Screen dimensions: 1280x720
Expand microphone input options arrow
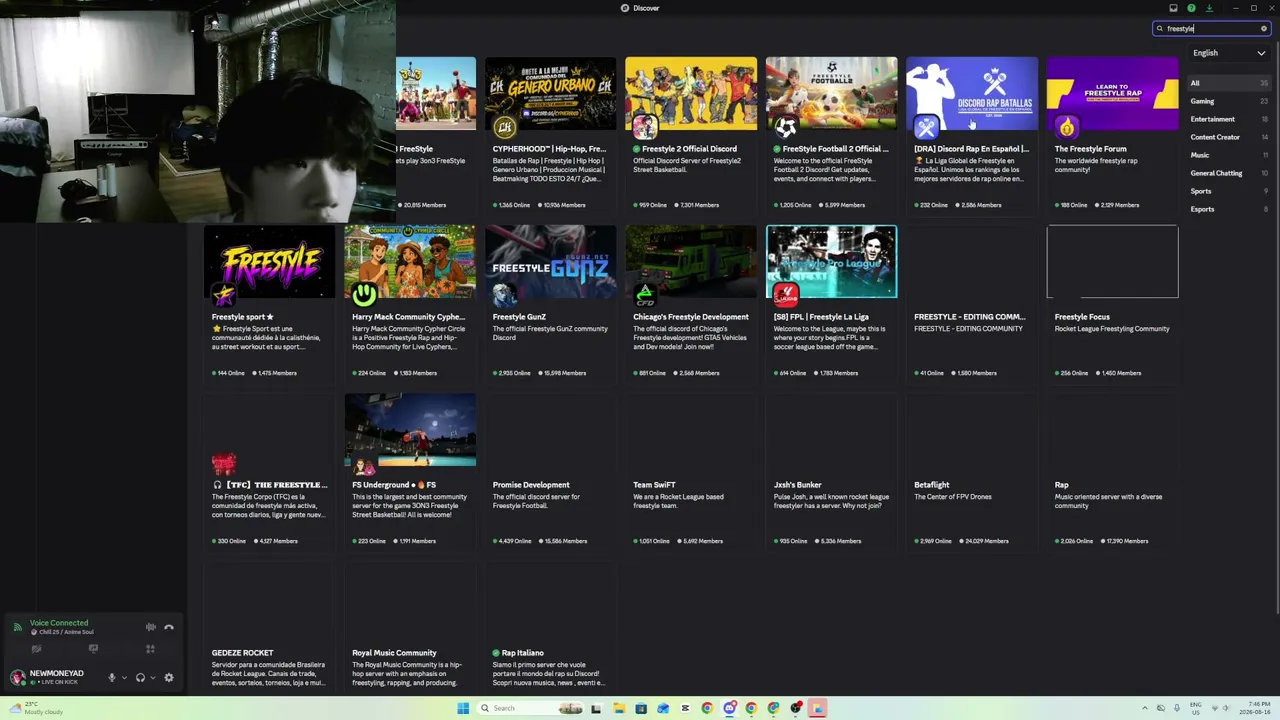(124, 678)
